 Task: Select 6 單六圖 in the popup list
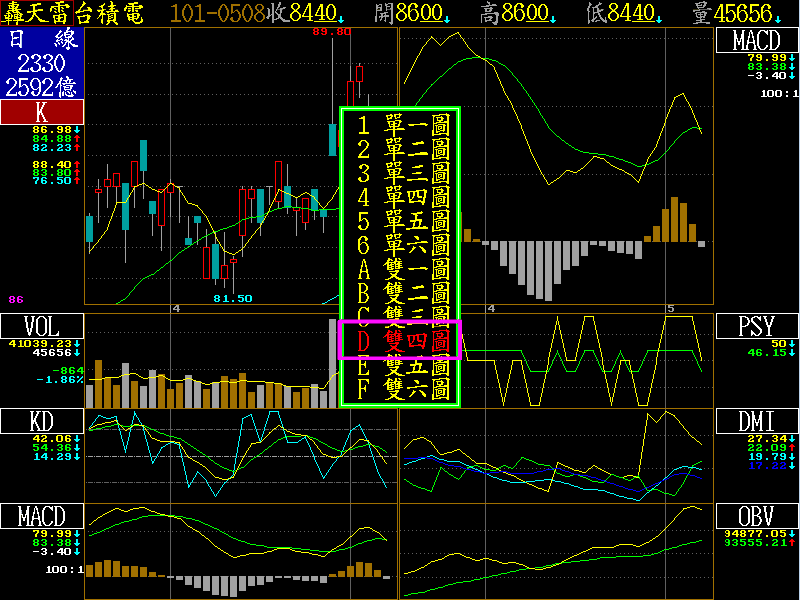click(400, 245)
